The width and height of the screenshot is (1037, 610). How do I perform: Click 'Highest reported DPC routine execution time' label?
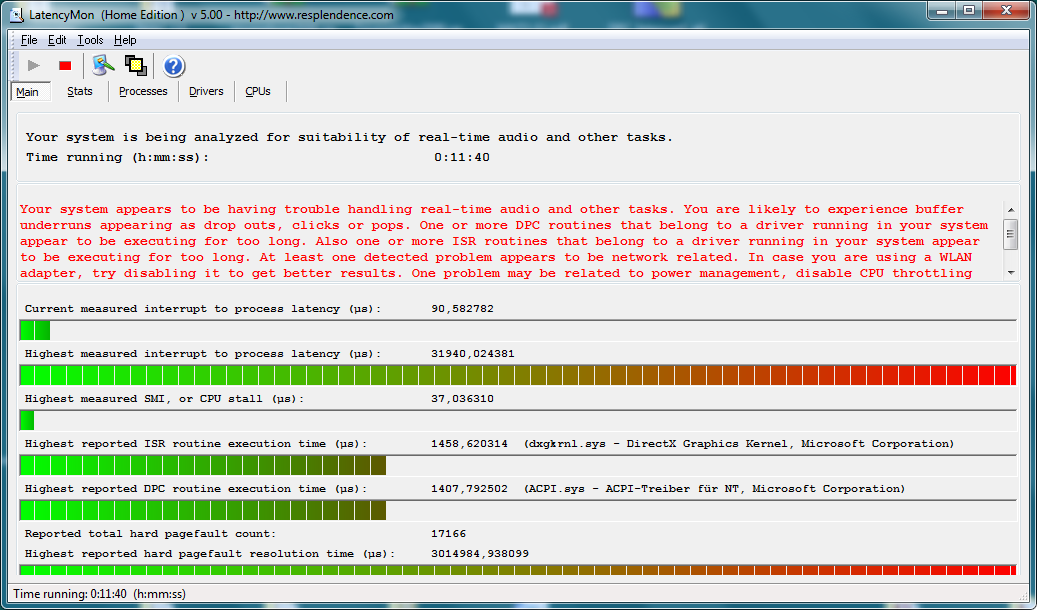(x=195, y=489)
